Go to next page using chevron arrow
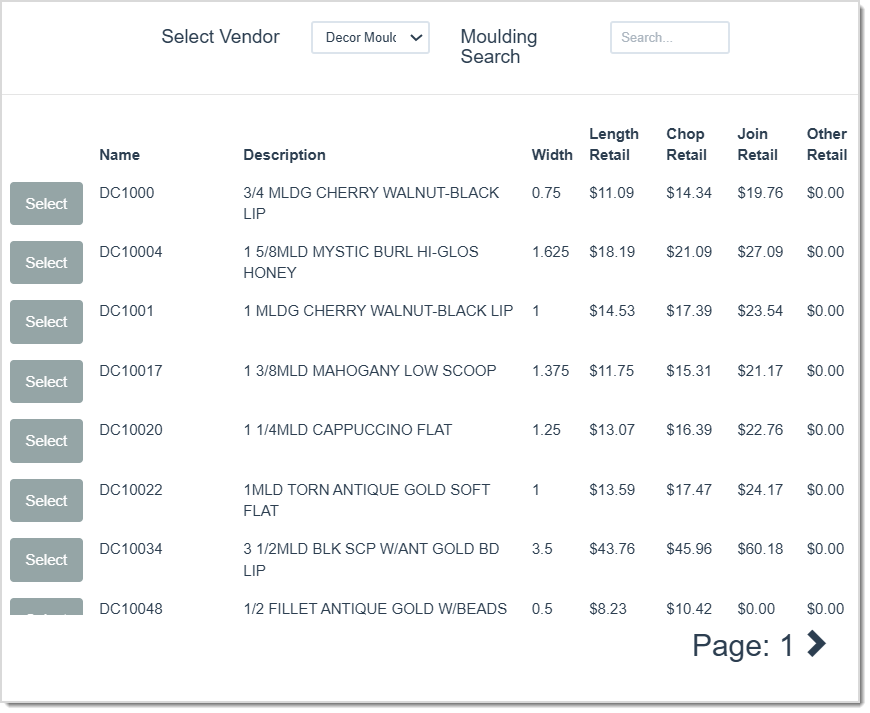The width and height of the screenshot is (870, 713). coord(817,644)
